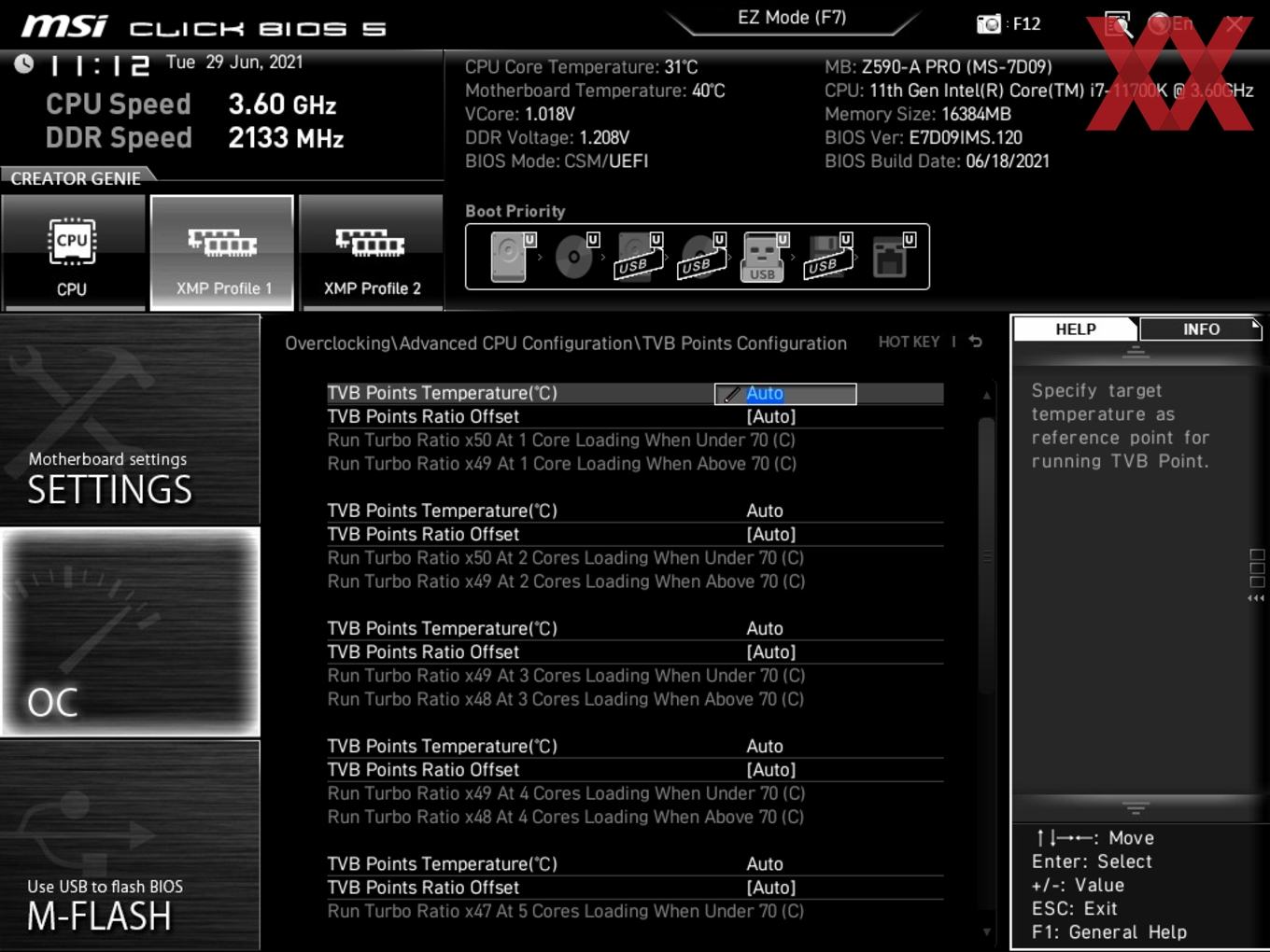Select TVB Points Temperature Auto for 4 Cores

pos(765,746)
